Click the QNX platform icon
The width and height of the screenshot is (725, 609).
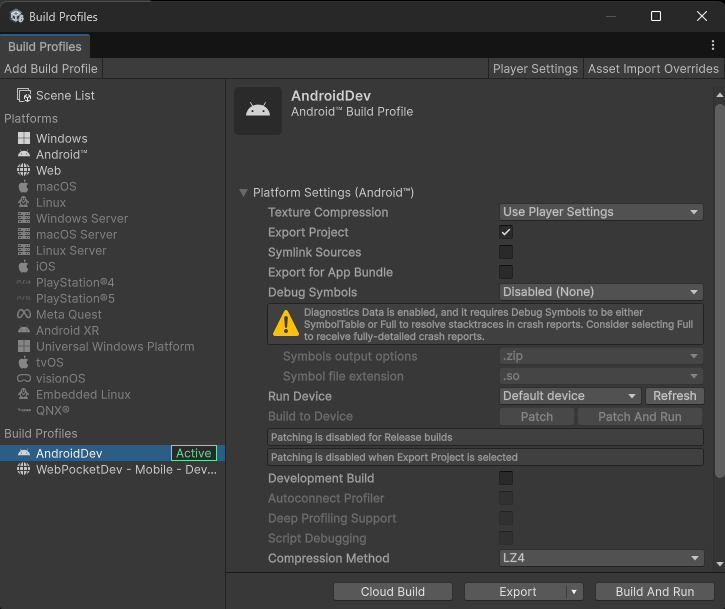click(24, 410)
